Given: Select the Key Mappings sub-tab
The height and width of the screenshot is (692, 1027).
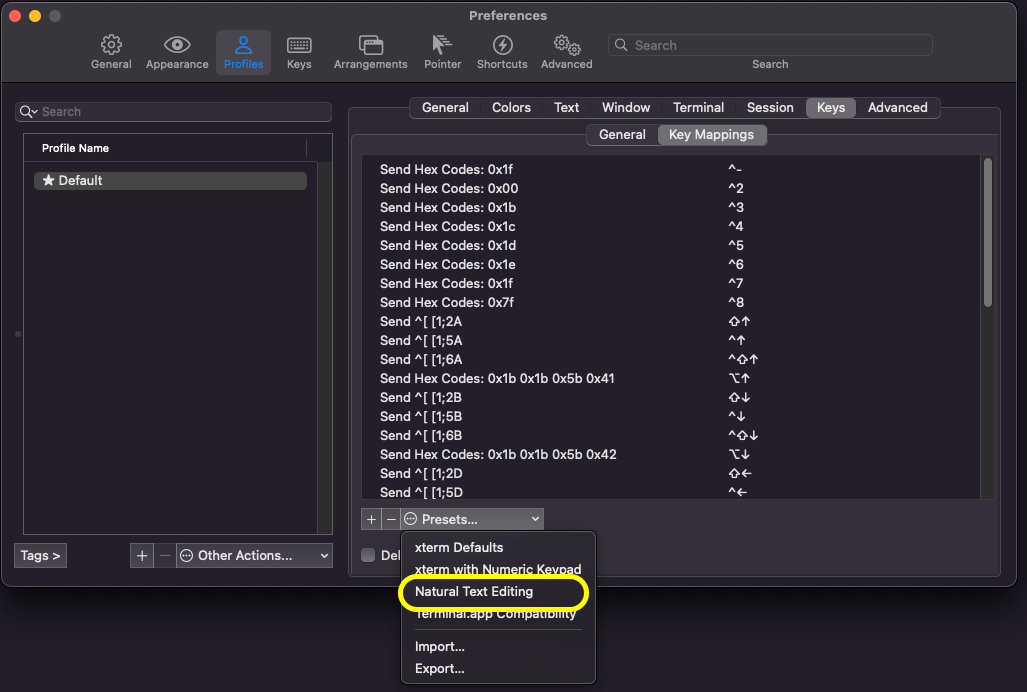Looking at the screenshot, I should pos(711,135).
